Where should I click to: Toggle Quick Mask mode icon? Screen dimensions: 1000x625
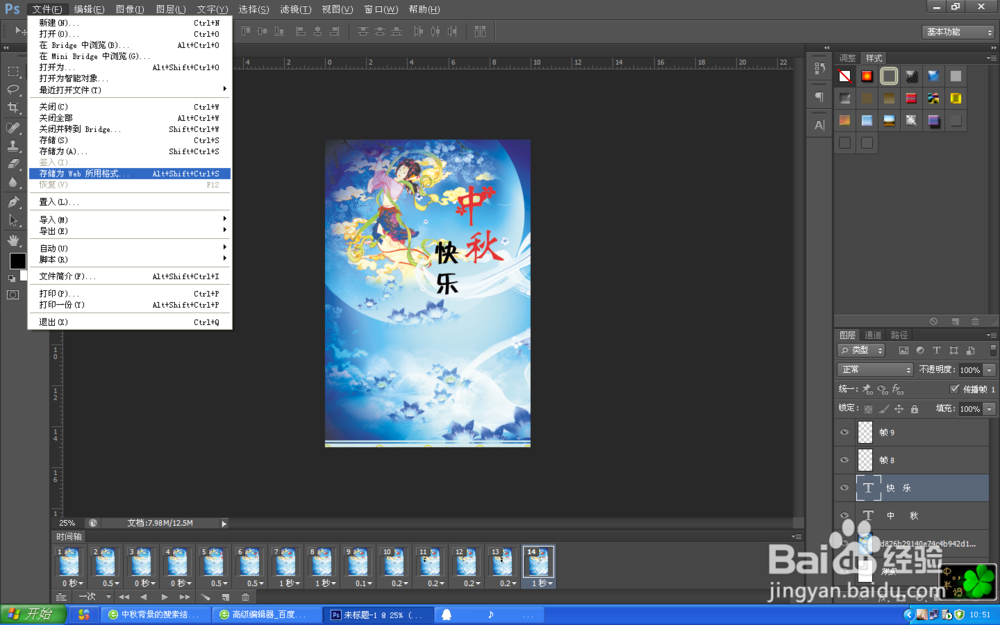tap(13, 295)
